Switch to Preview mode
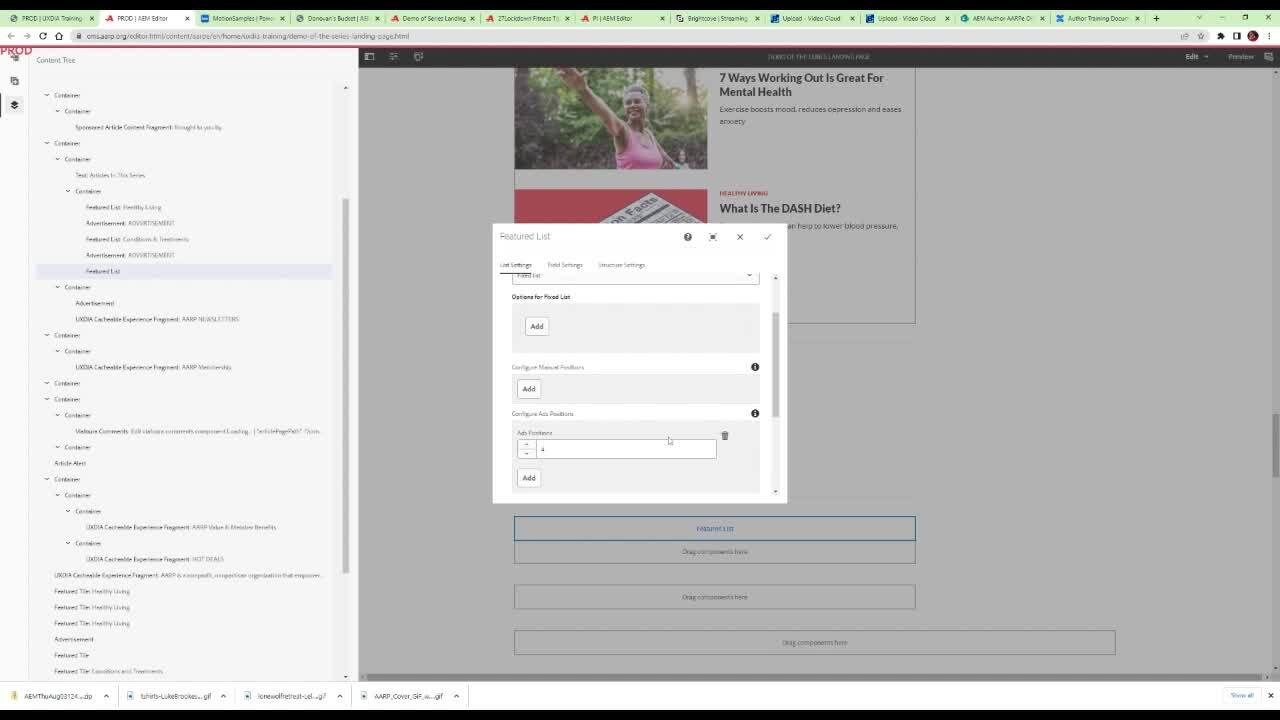The height and width of the screenshot is (720, 1280). coord(1241,56)
